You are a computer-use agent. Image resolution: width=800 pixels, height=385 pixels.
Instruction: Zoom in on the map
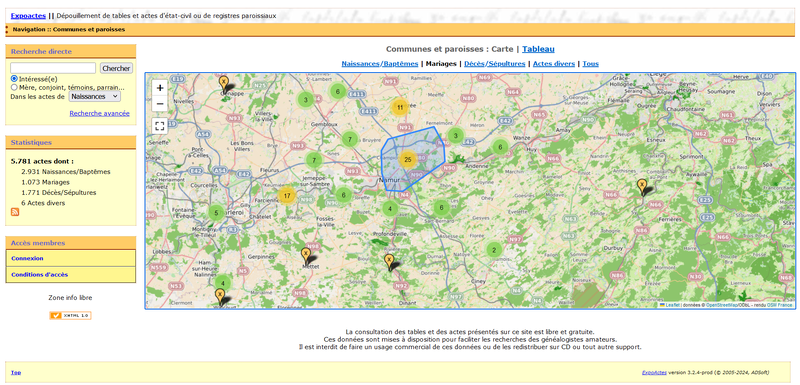coord(160,88)
